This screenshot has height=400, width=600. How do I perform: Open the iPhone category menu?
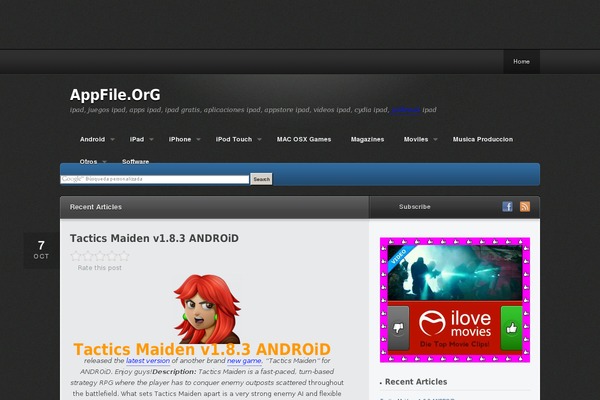(180, 139)
